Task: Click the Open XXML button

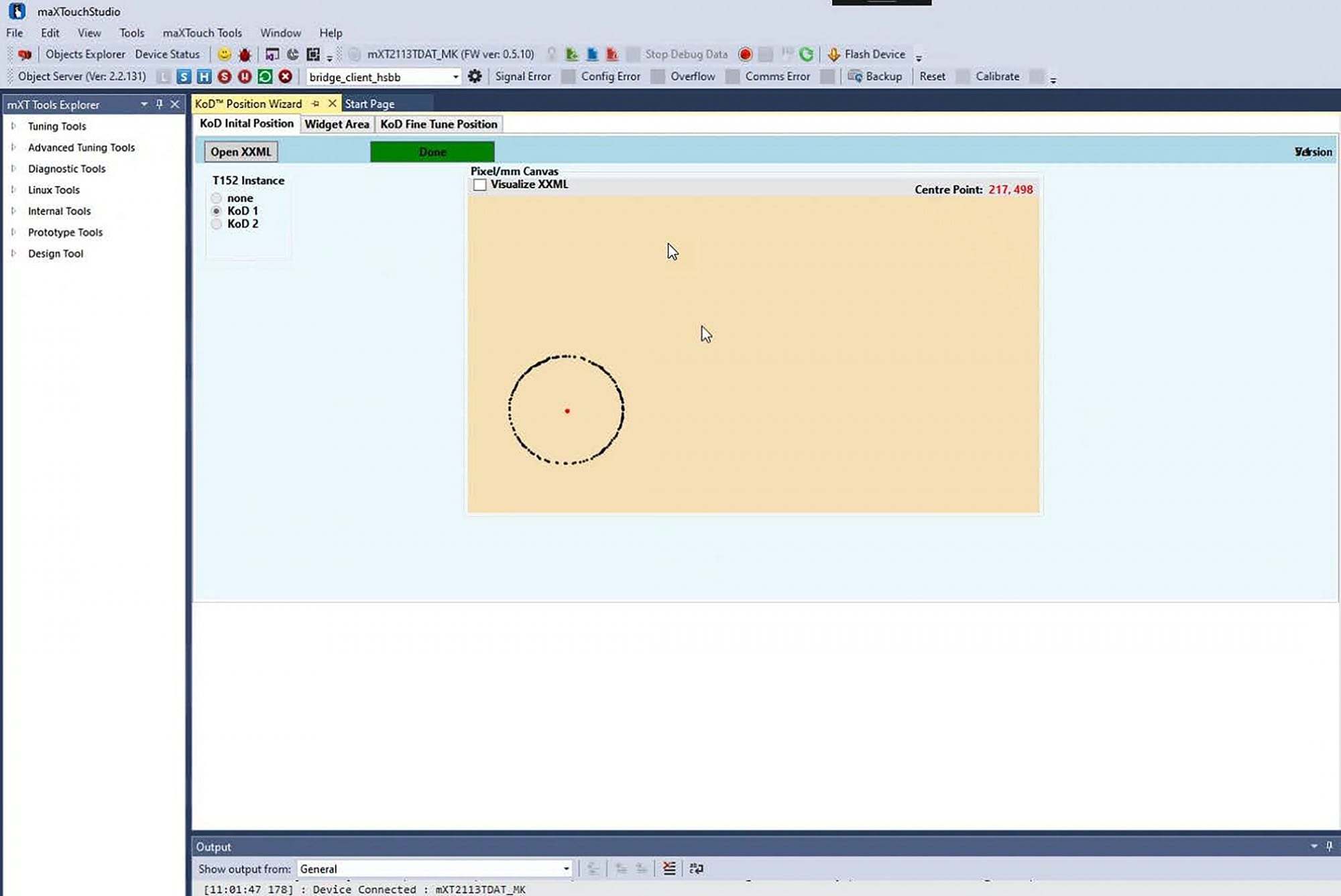Action: (241, 152)
